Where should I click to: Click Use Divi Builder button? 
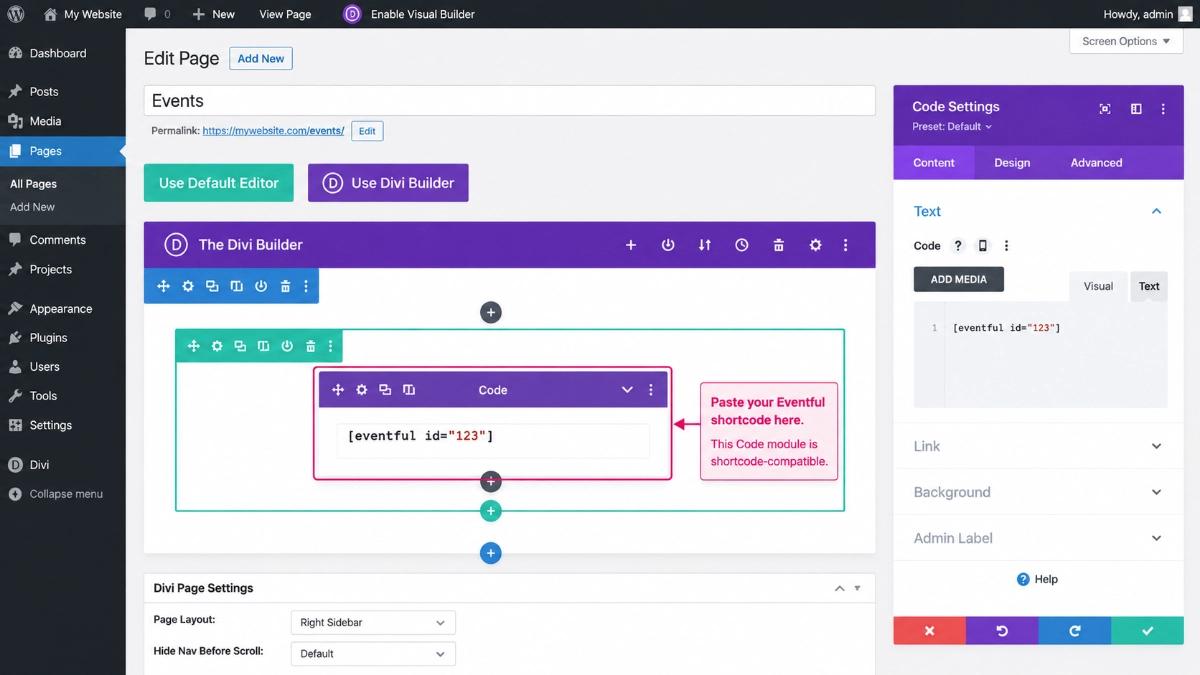click(x=388, y=183)
